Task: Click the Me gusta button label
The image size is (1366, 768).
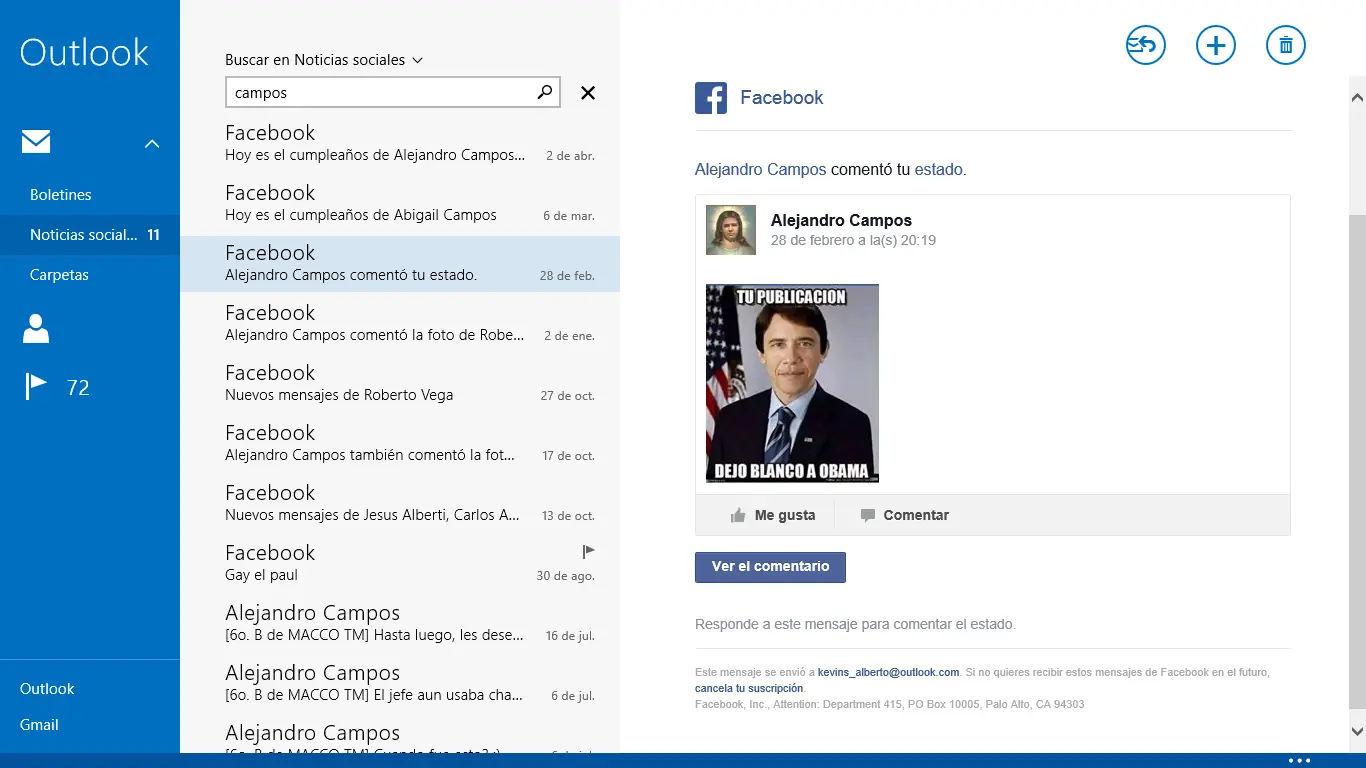Action: (785, 515)
